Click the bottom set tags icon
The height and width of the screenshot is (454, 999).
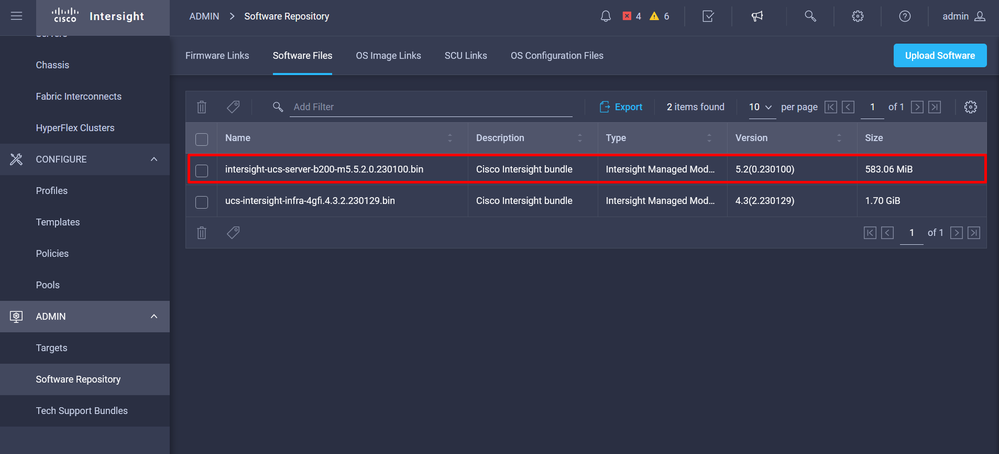[233, 233]
